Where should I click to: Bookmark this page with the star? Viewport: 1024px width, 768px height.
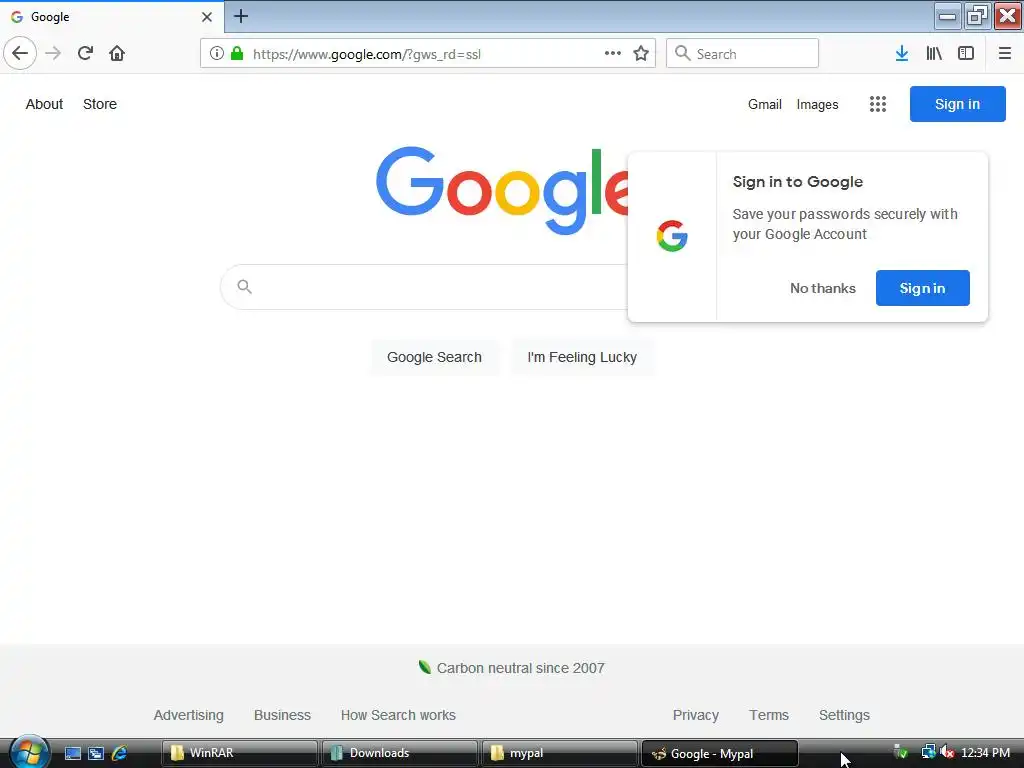641,54
